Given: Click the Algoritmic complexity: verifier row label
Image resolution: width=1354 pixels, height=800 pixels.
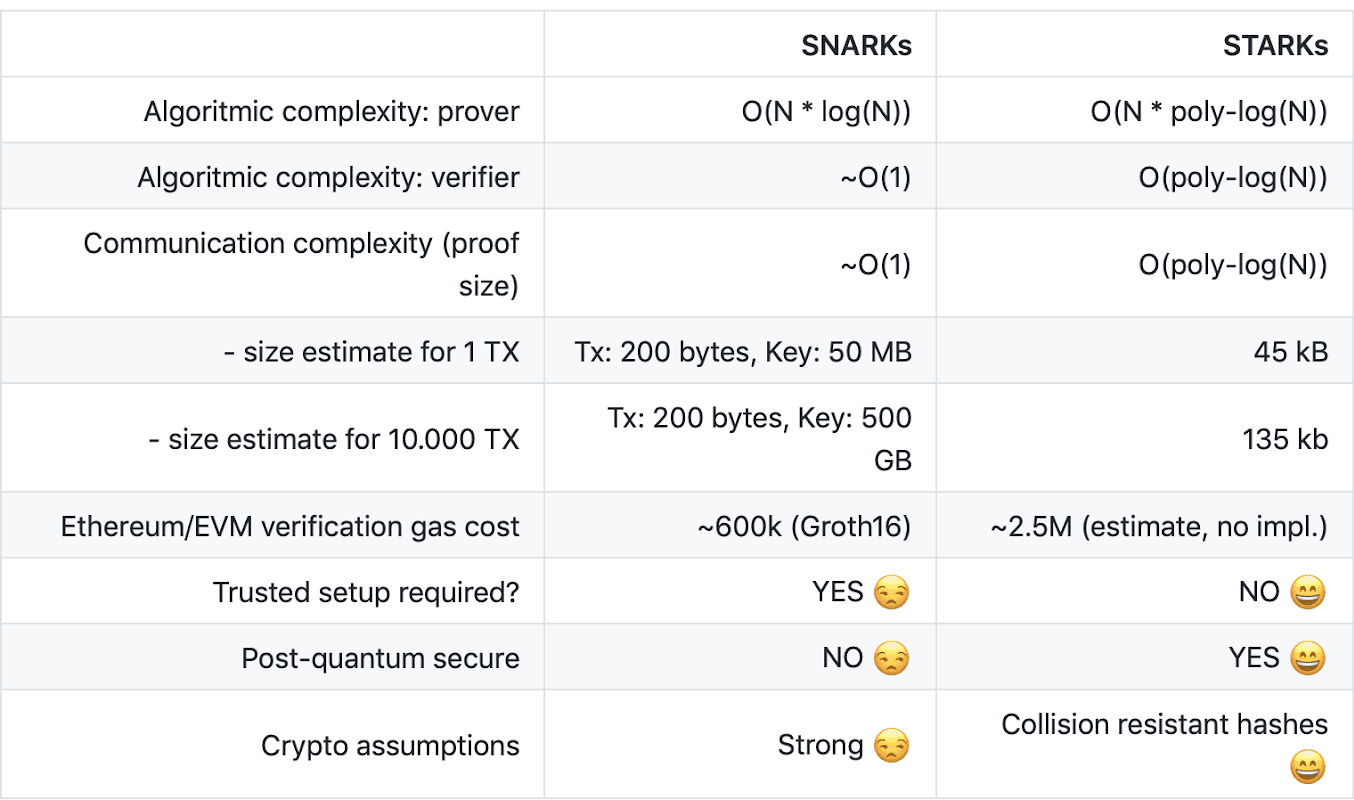Looking at the screenshot, I should [329, 177].
